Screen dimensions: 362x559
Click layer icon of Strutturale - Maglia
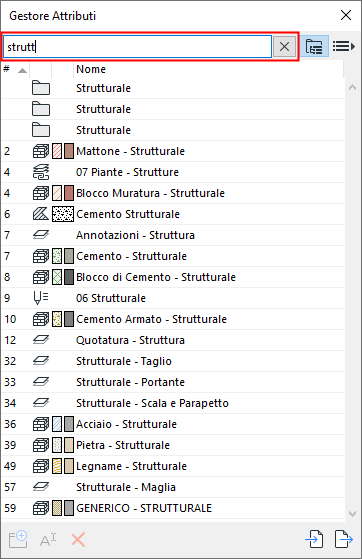[x=41, y=487]
